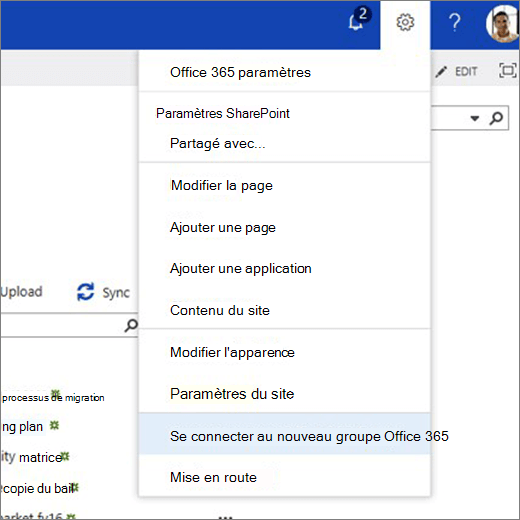Expand the search scope dropdown arrow

coord(475,118)
